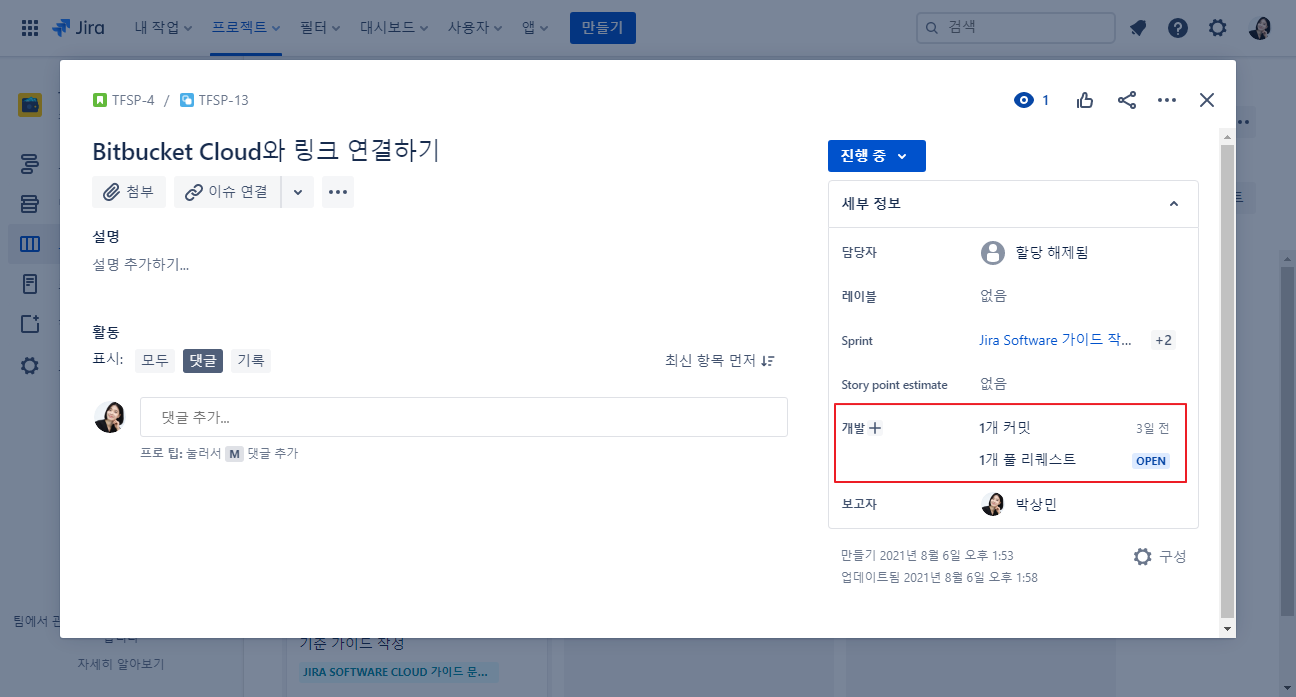Viewport: 1296px width, 697px height.
Task: Open the Jira Software 가이드 sprint link
Action: [1056, 340]
